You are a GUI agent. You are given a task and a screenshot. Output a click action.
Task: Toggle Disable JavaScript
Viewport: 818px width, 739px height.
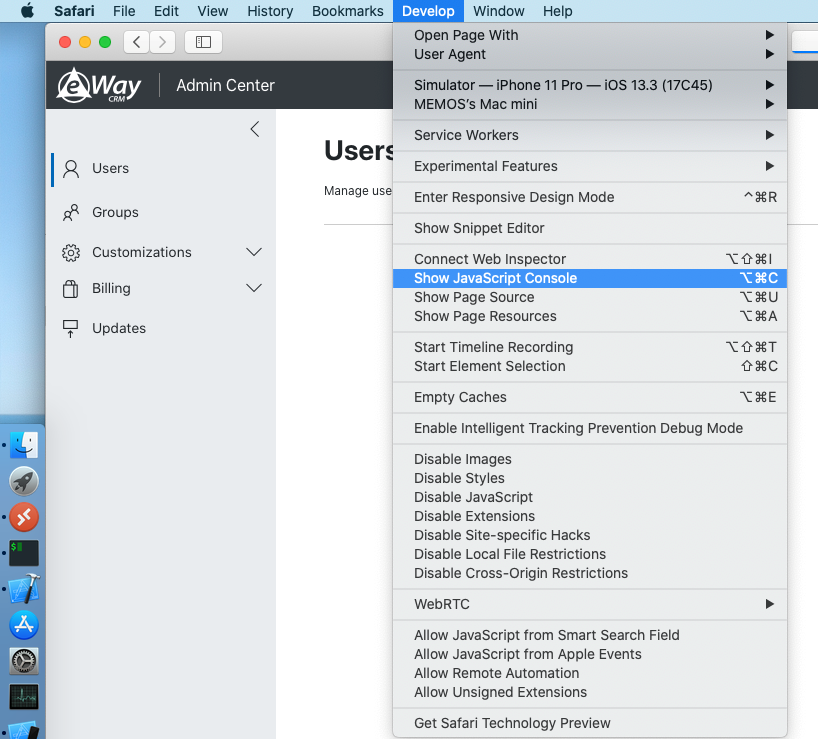click(x=590, y=497)
